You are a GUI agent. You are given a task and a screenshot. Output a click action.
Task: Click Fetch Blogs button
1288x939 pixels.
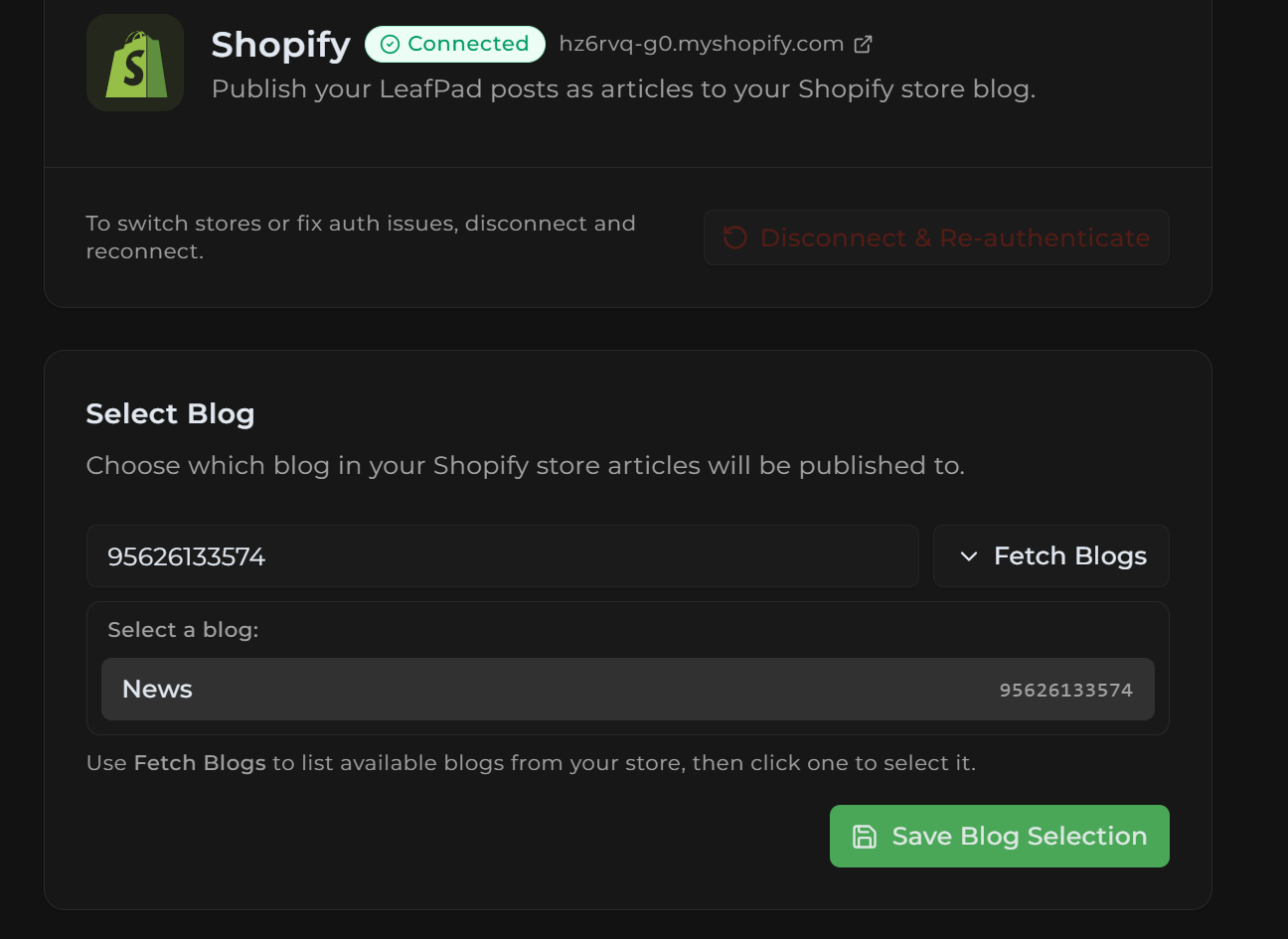(1051, 556)
